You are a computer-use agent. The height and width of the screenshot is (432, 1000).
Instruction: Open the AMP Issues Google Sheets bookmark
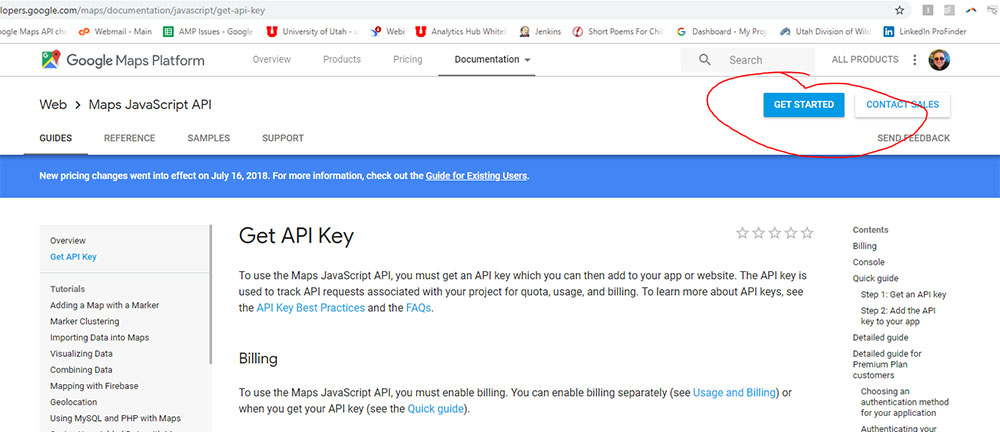208,31
